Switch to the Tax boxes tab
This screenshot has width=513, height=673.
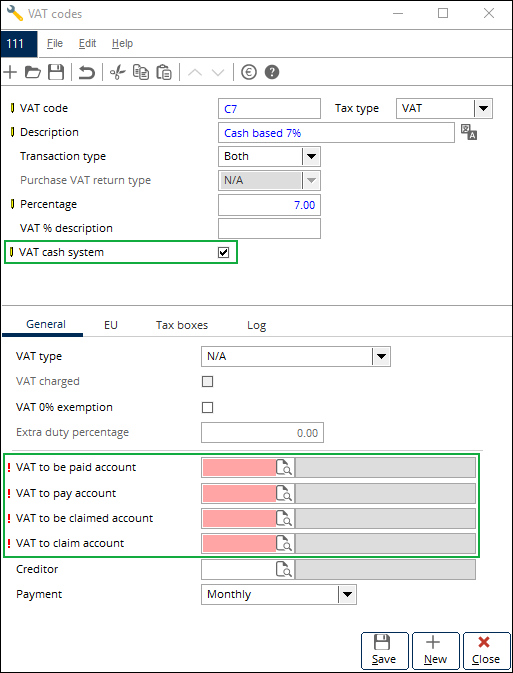182,325
